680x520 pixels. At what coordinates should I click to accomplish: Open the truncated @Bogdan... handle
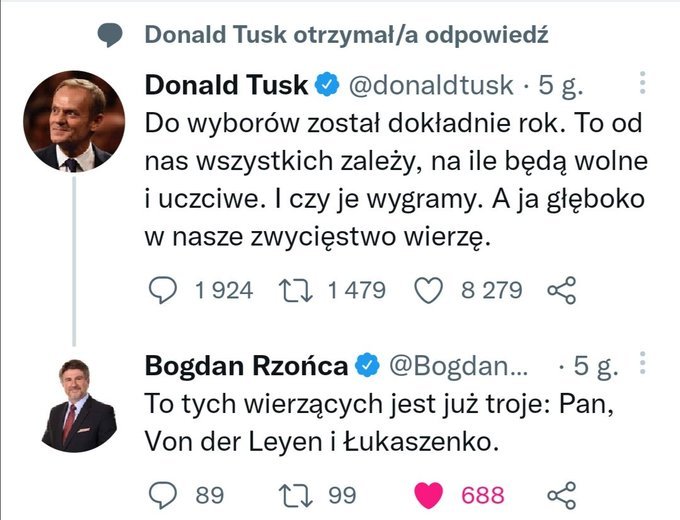coord(463,367)
